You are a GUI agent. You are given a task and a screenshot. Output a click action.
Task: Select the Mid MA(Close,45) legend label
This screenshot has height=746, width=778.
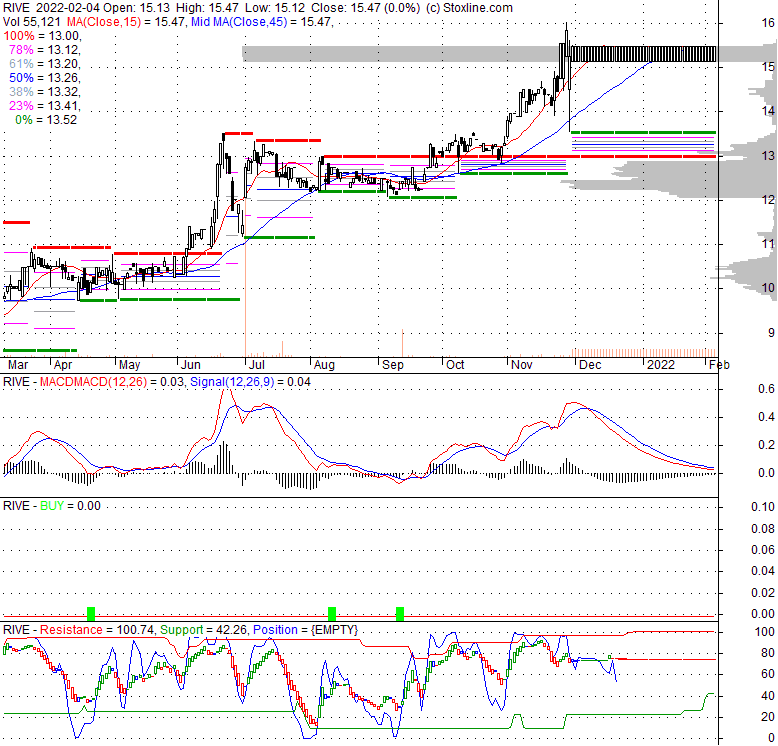(239, 22)
